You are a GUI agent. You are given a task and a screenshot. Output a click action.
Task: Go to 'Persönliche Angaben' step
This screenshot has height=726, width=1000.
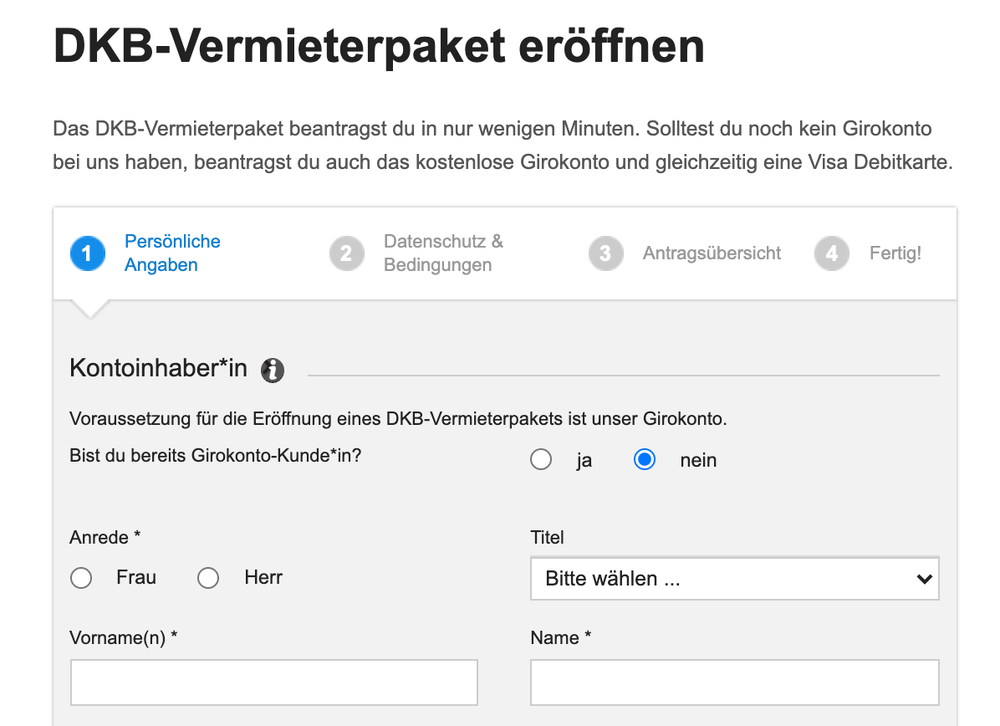click(172, 253)
